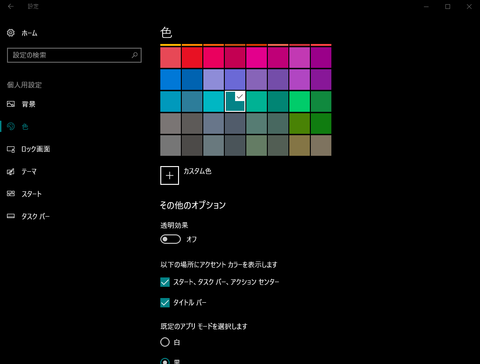The width and height of the screenshot is (480, 364).
Task: Click the search magnifier icon
Action: [x=135, y=55]
